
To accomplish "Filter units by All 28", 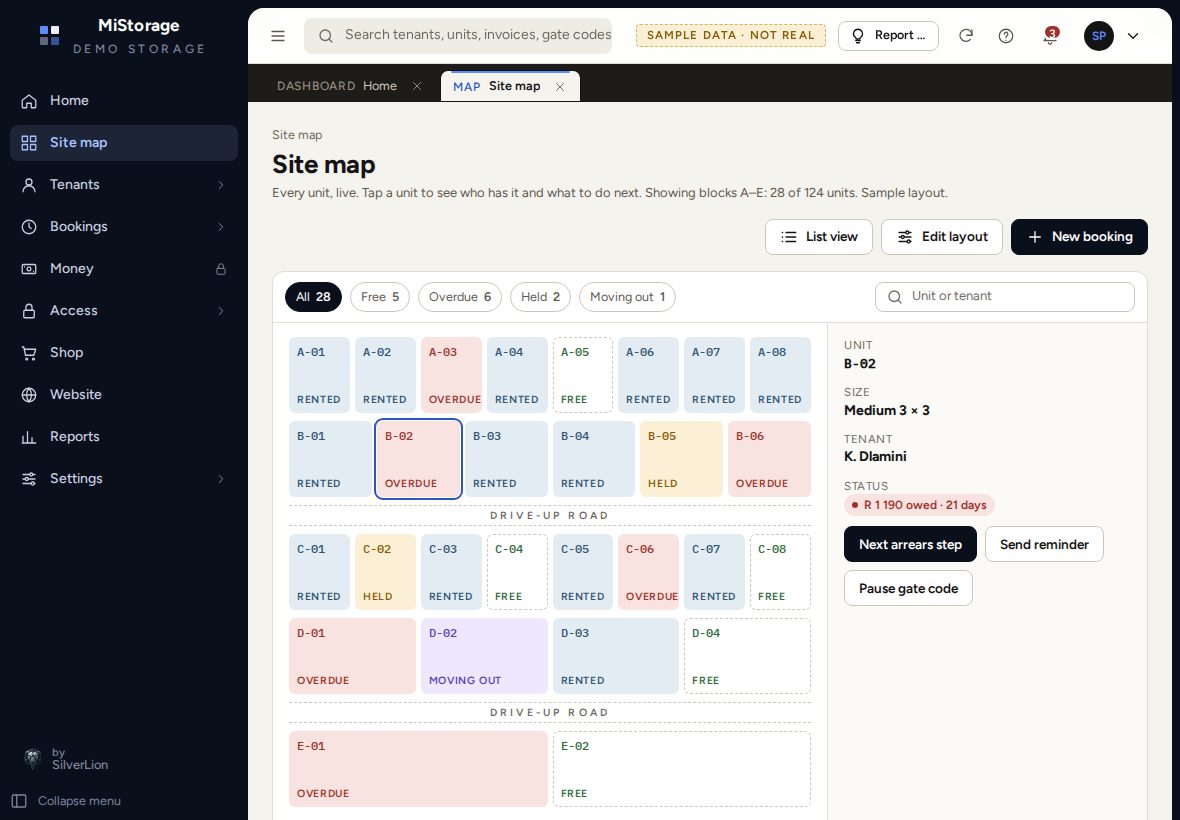I will [x=313, y=296].
